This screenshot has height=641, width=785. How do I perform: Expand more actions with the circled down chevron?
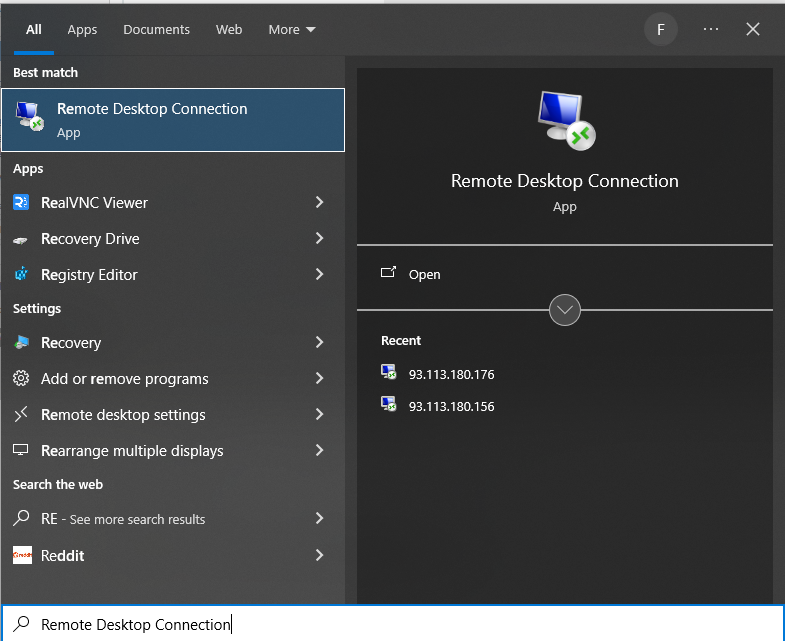tap(565, 310)
